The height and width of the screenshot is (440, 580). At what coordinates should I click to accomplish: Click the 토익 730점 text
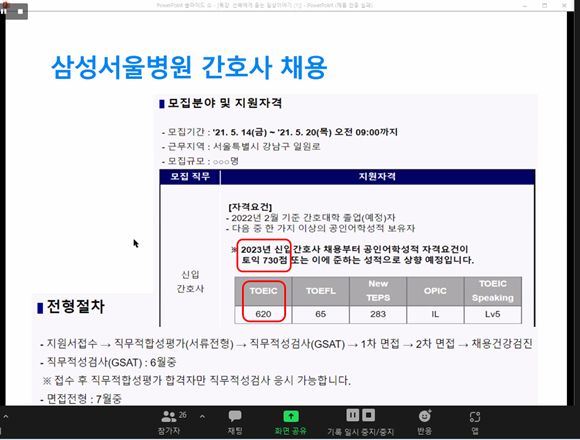pyautogui.click(x=264, y=260)
